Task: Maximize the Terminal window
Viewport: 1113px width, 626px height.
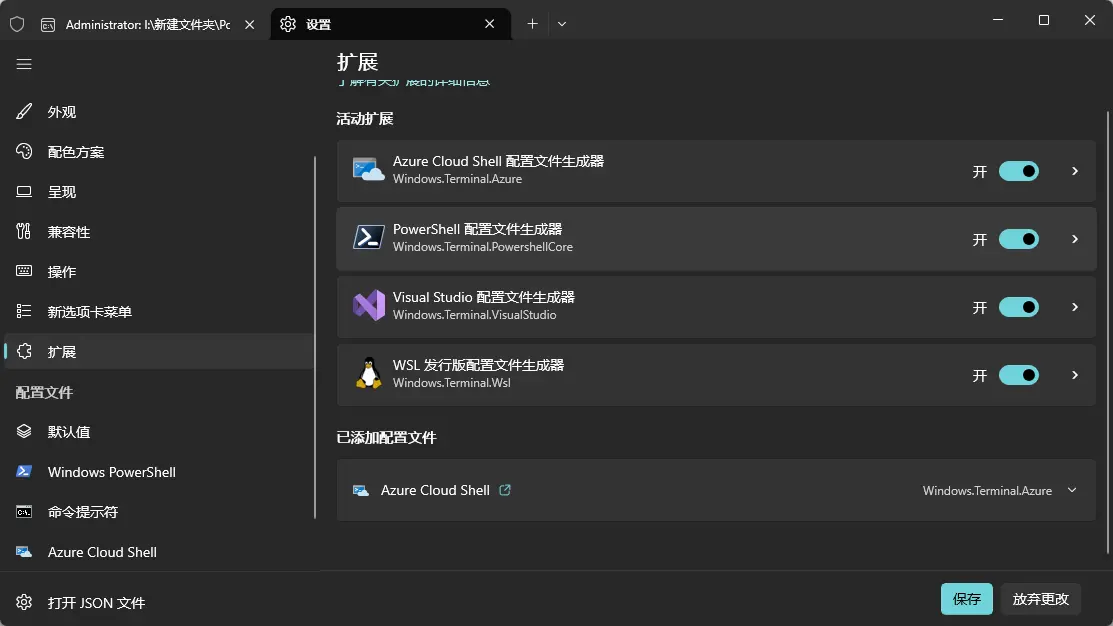Action: 1043,20
